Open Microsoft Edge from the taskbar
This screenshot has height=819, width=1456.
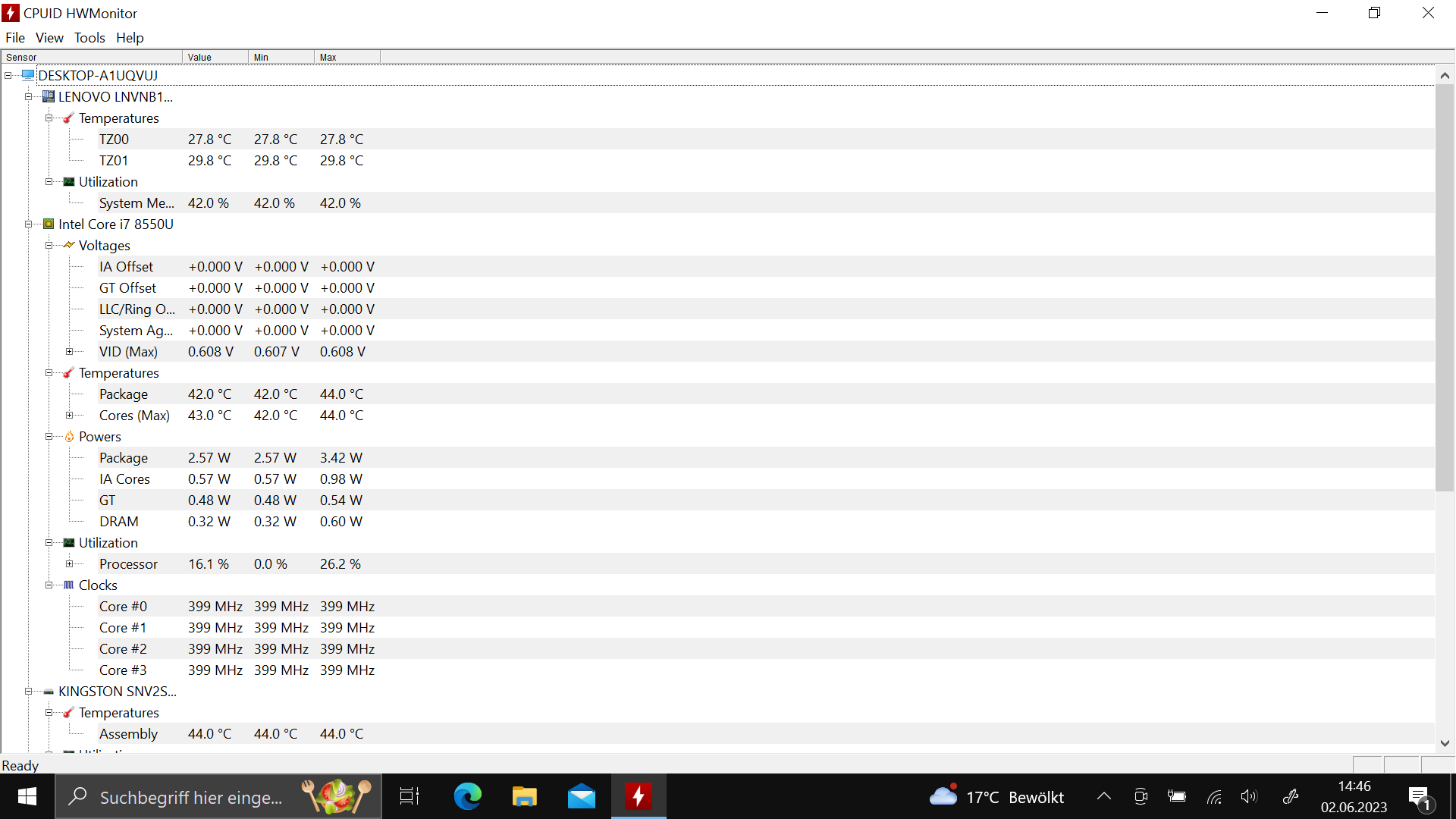(467, 796)
